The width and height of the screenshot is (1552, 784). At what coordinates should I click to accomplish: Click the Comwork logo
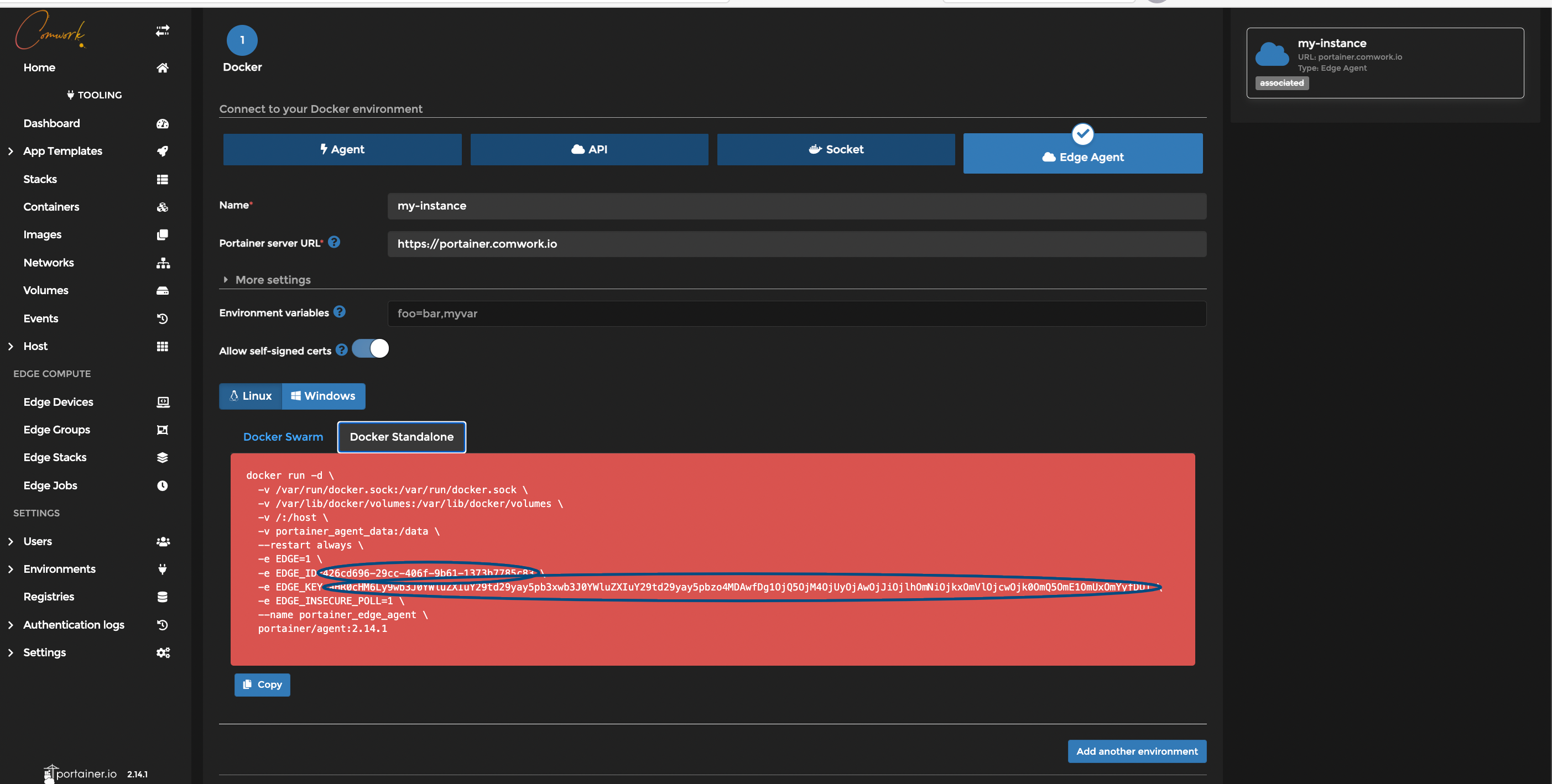(51, 30)
